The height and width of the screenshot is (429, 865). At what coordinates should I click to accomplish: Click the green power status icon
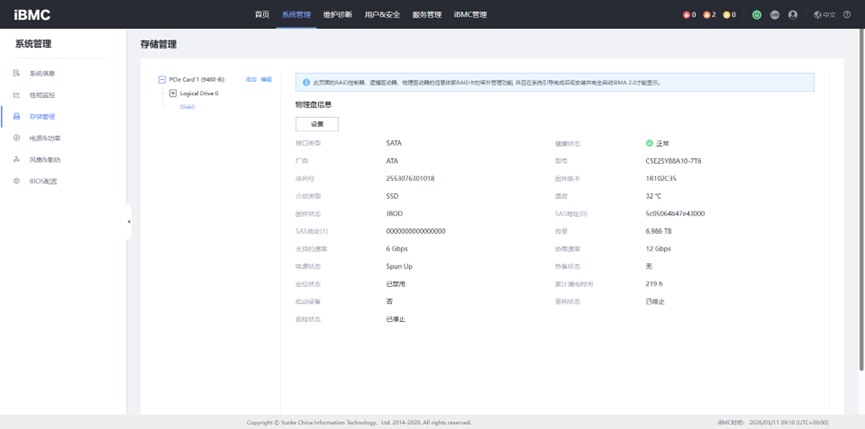[x=756, y=15]
